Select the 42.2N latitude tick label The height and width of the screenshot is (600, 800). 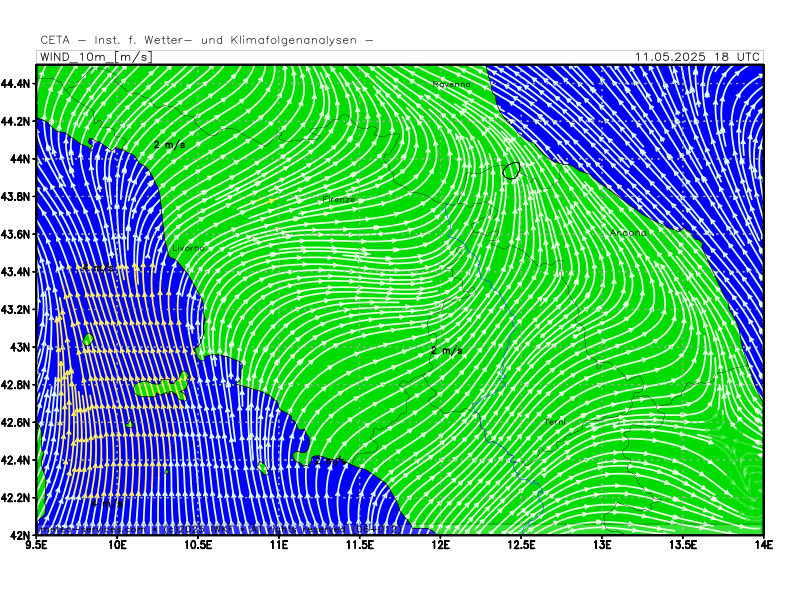pos(15,497)
